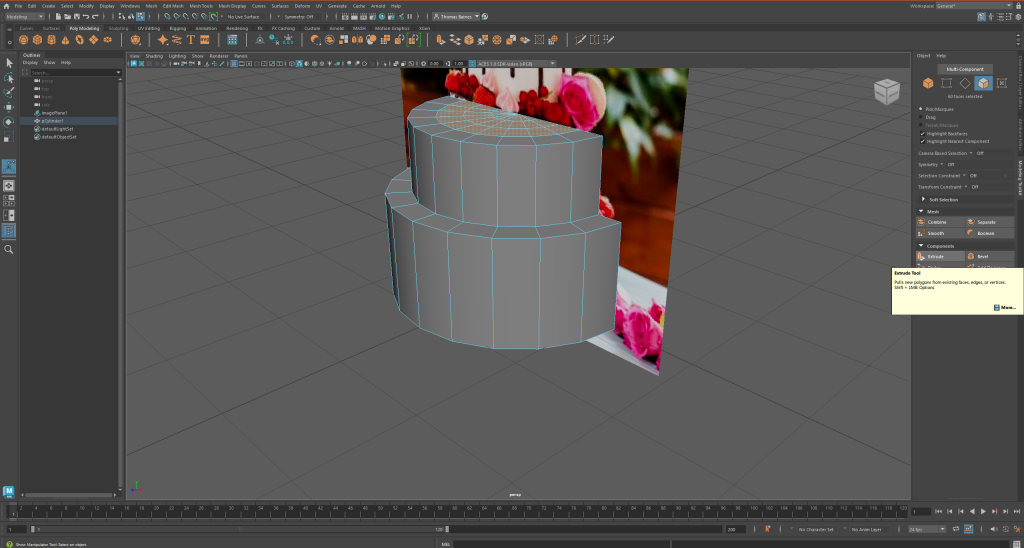The image size is (1024, 548).
Task: Select pCylinder1 in the Outliner
Action: coord(52,121)
